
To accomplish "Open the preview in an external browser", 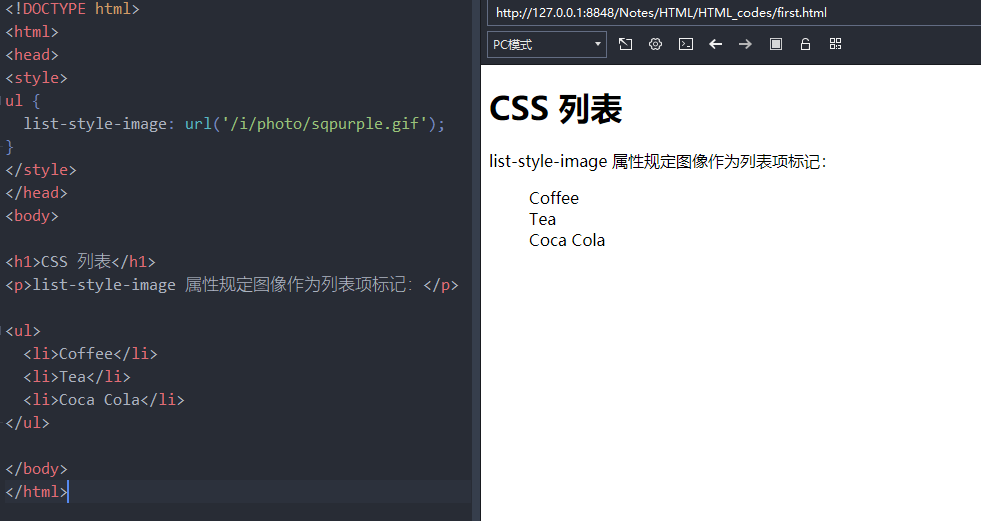I will 625,44.
